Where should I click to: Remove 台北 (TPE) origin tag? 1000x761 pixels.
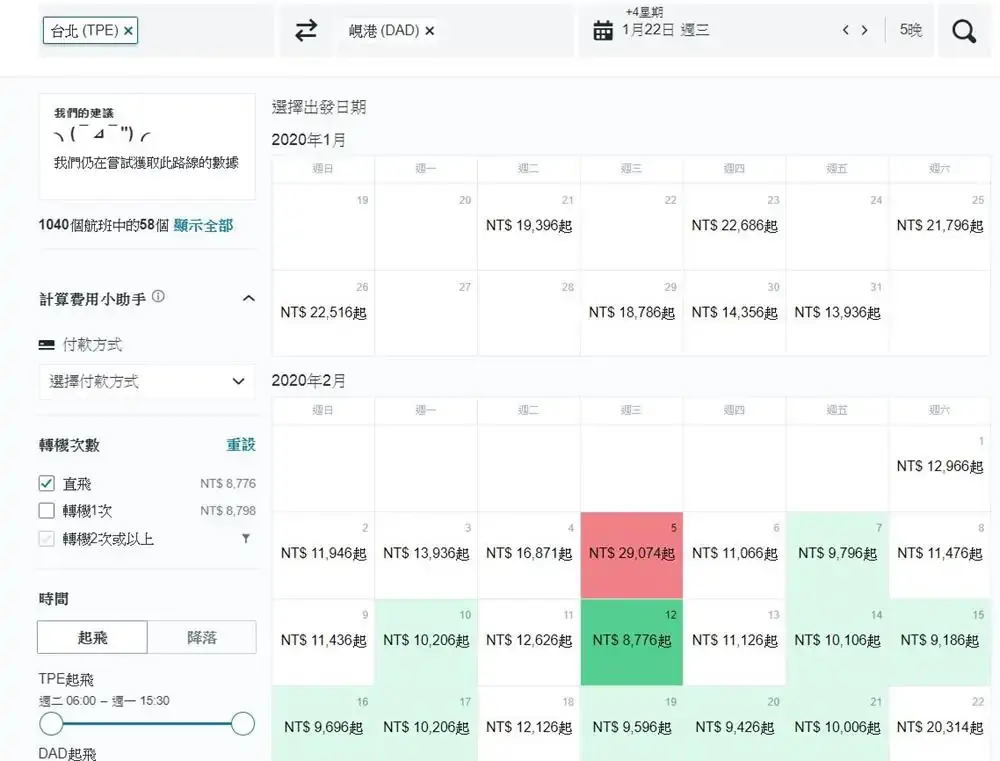tap(129, 31)
